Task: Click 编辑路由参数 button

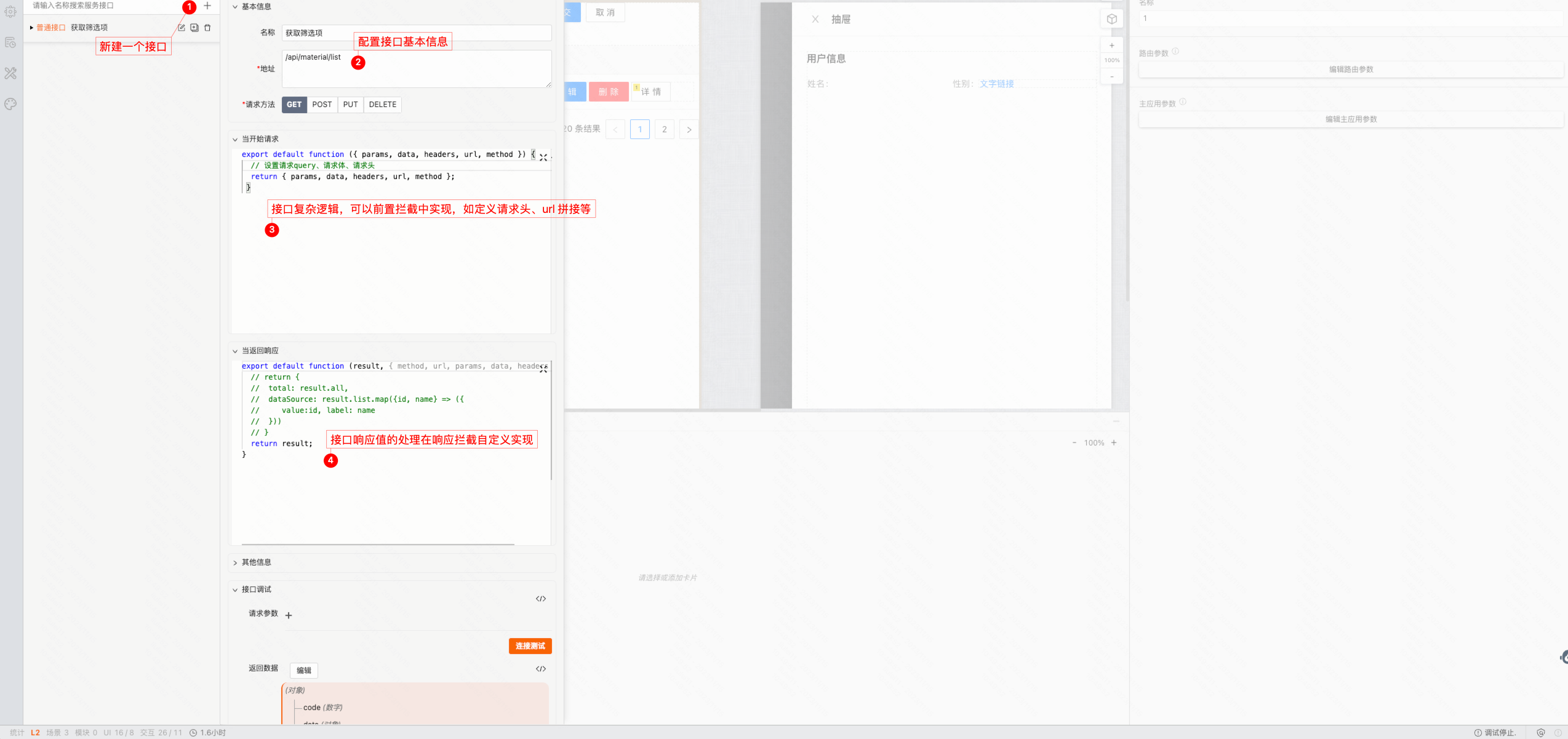Action: point(1351,70)
